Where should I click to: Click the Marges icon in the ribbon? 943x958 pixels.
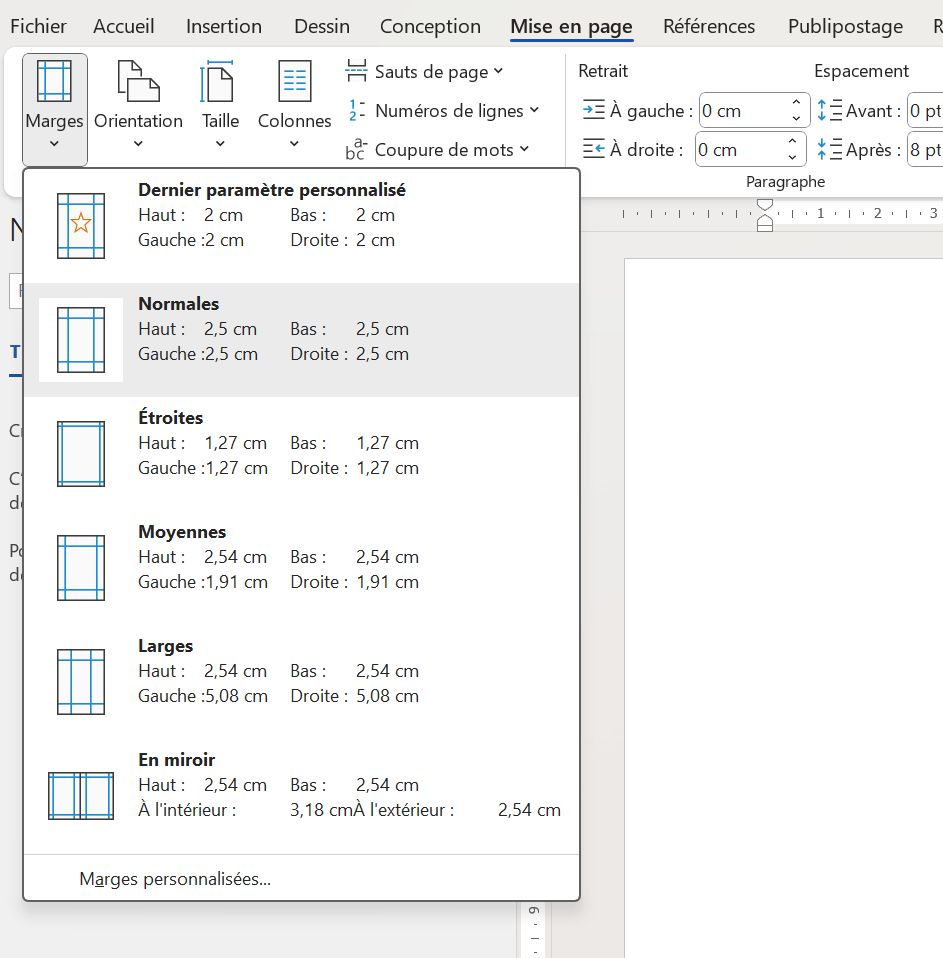tap(54, 82)
